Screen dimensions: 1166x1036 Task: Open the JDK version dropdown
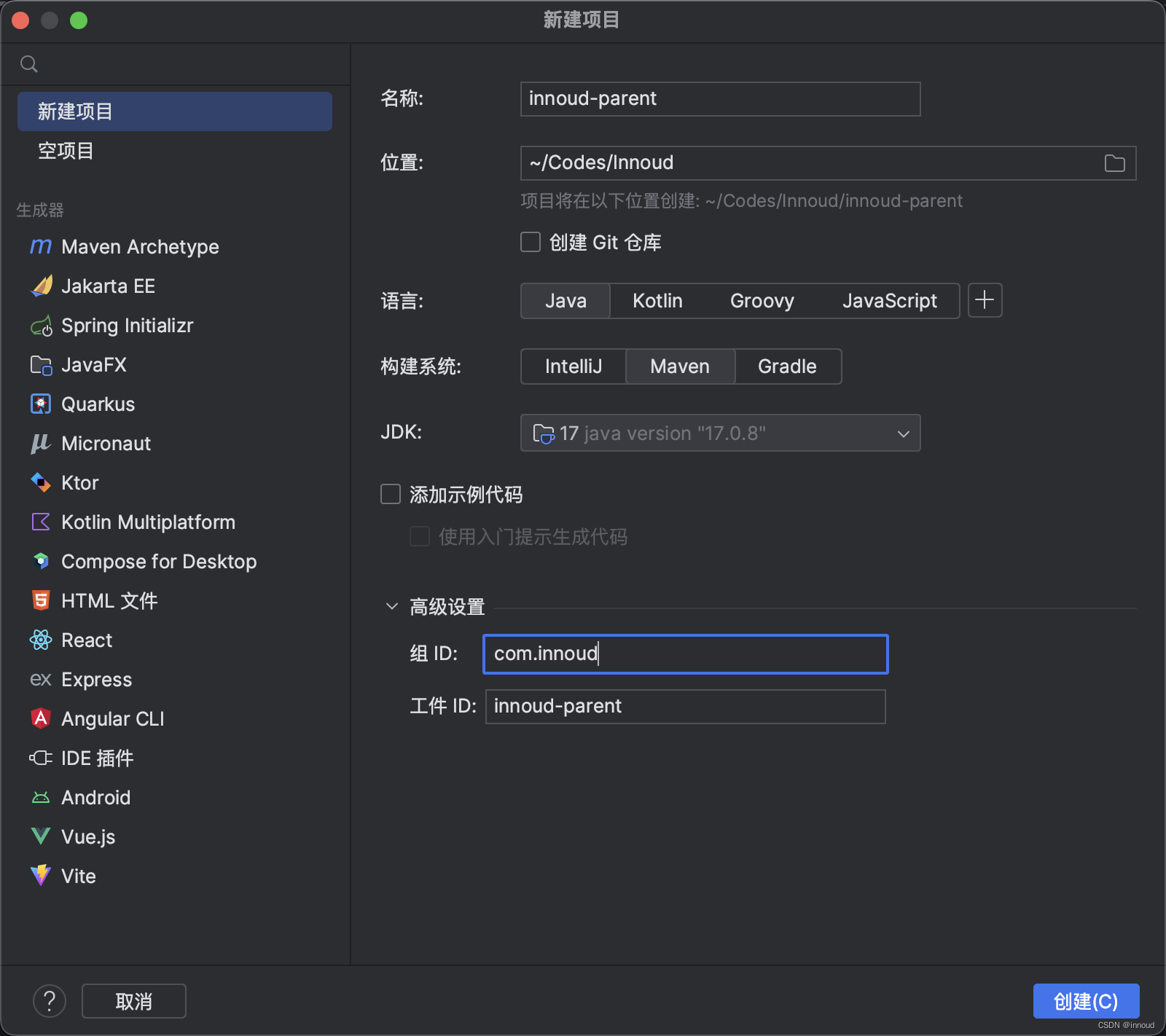tap(904, 433)
